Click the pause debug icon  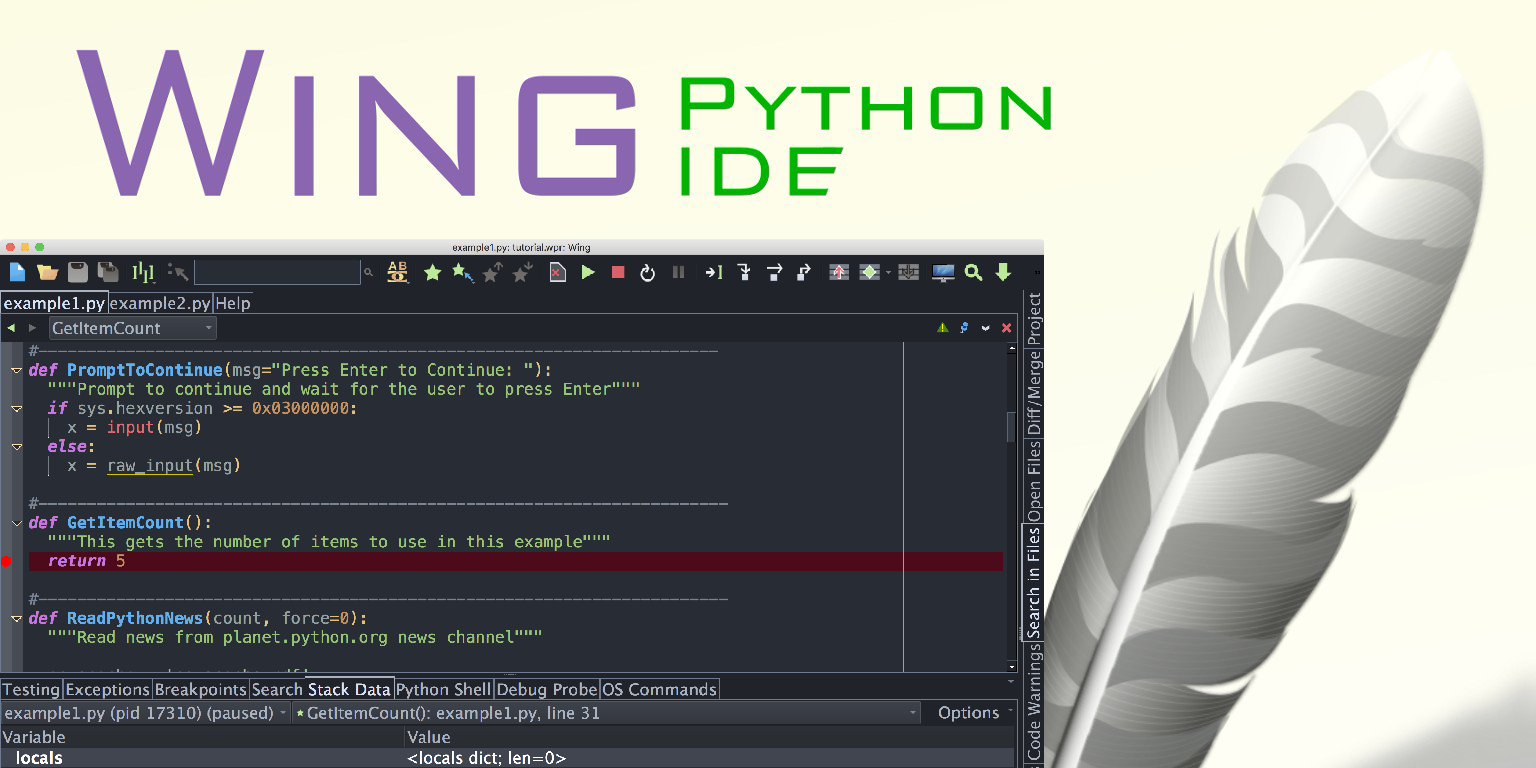678,272
